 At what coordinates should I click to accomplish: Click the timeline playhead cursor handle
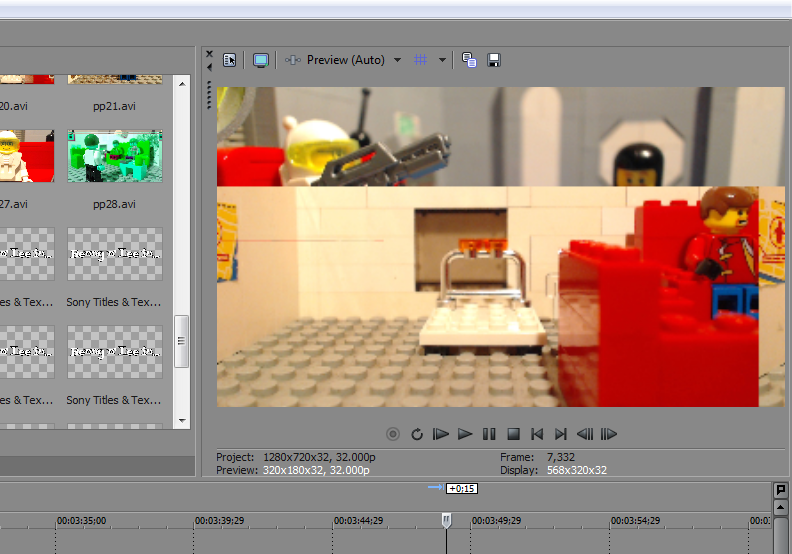[x=447, y=520]
